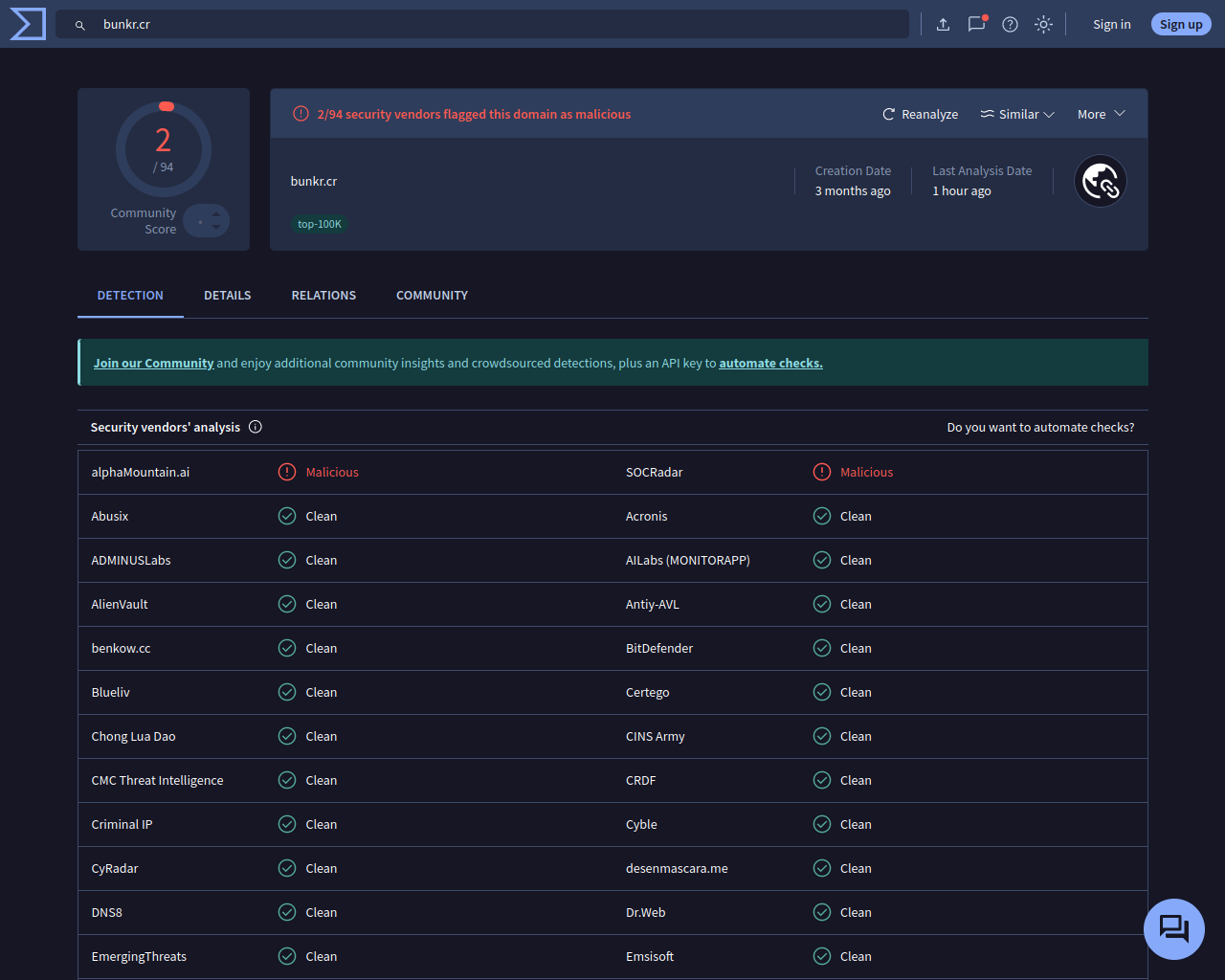Click the Last Analysis 1 hour ago value
The image size is (1225, 980).
click(x=962, y=190)
